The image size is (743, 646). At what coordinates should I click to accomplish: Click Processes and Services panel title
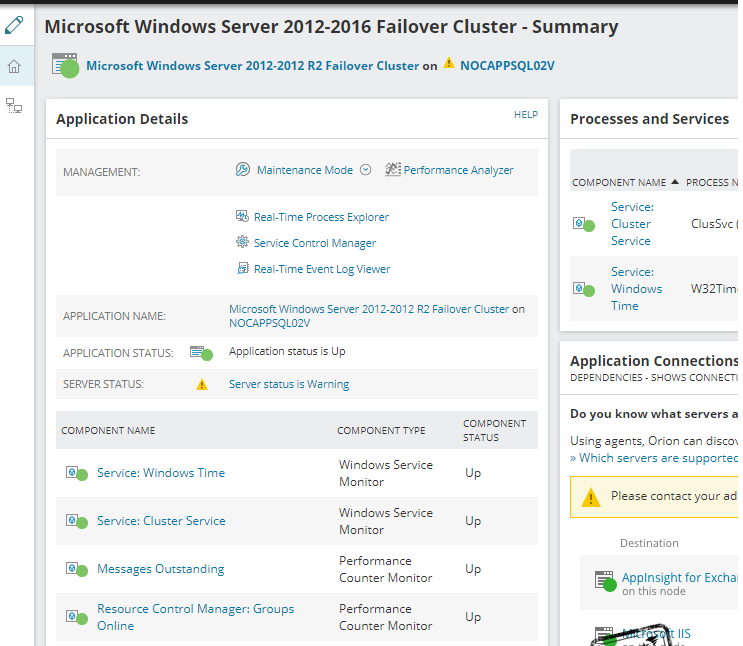(649, 119)
